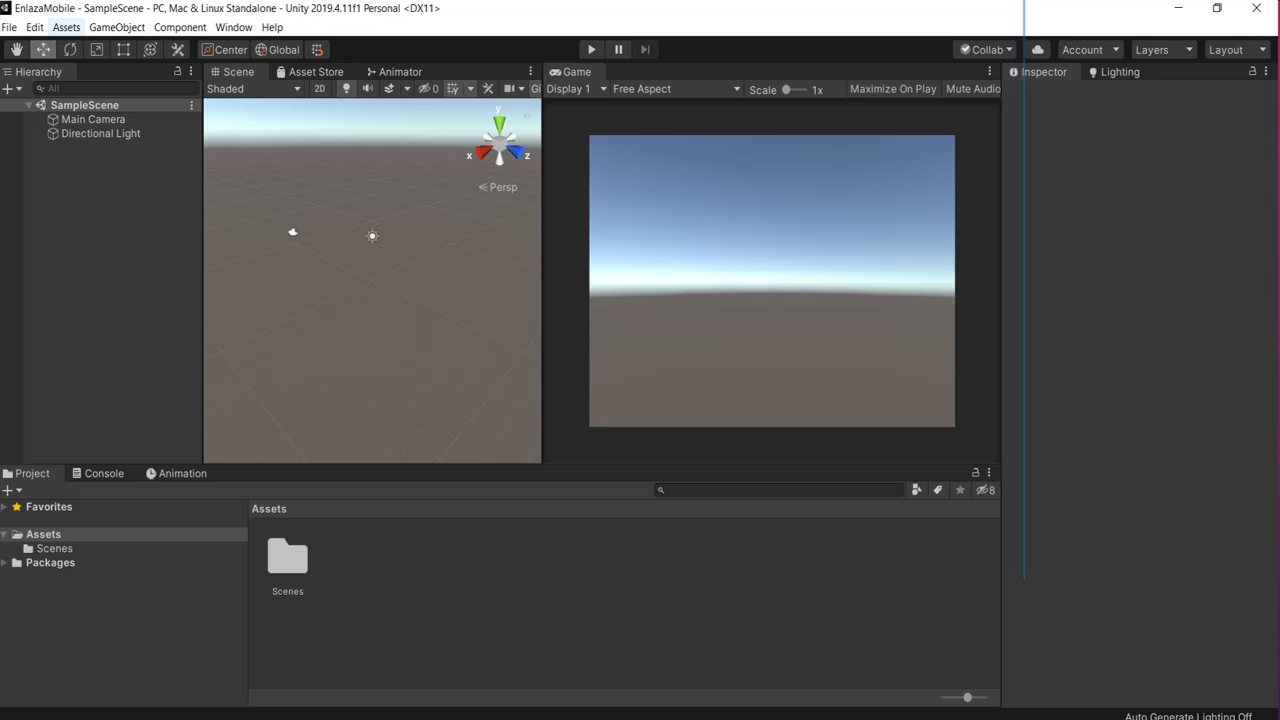Open SampleScene options kebab menu

[192, 105]
